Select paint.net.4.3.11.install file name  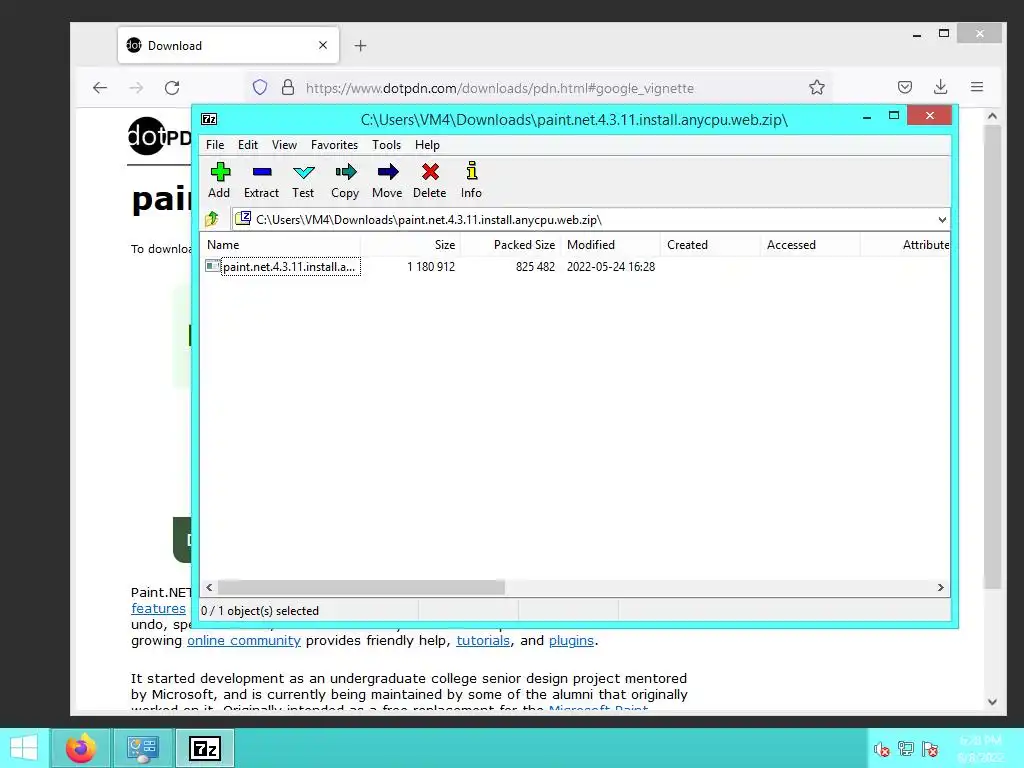click(x=291, y=266)
